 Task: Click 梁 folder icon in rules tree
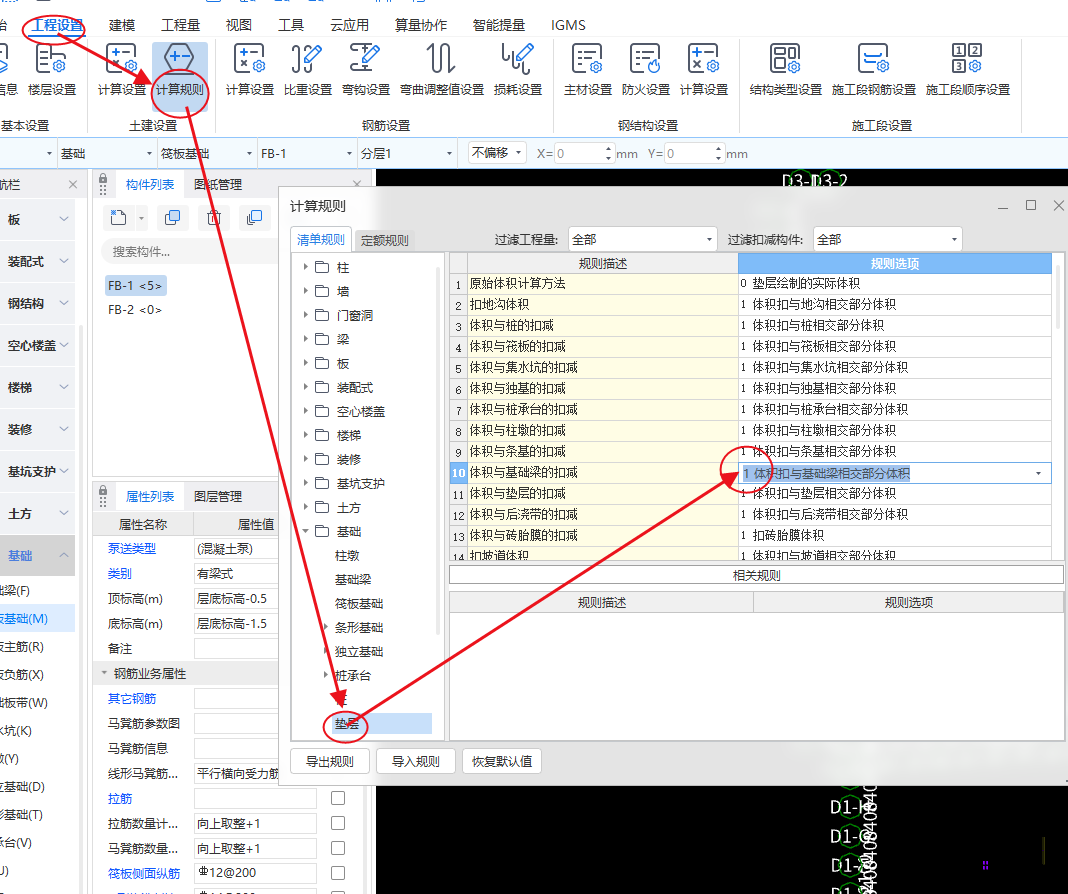coord(322,339)
